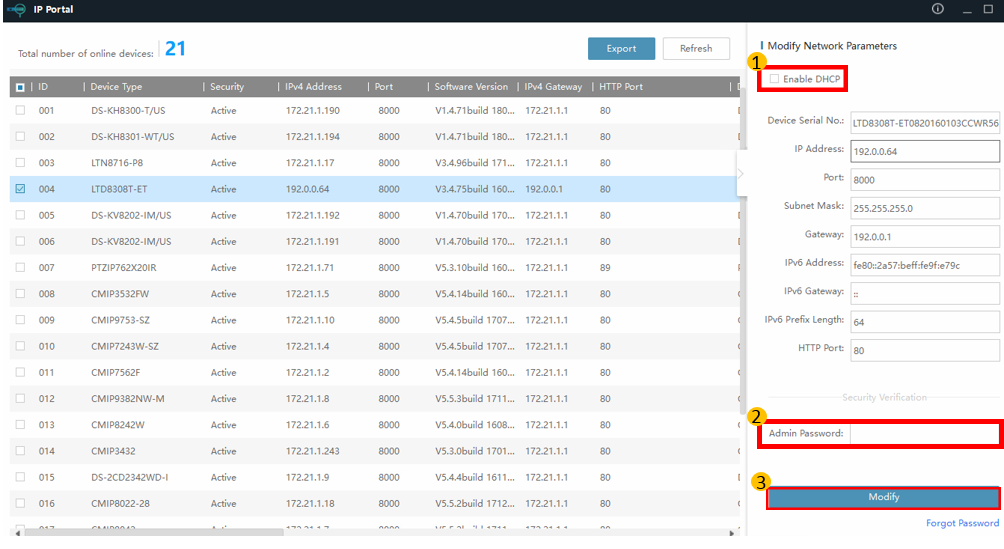Click the IPv6 Gateway input field

click(925, 293)
